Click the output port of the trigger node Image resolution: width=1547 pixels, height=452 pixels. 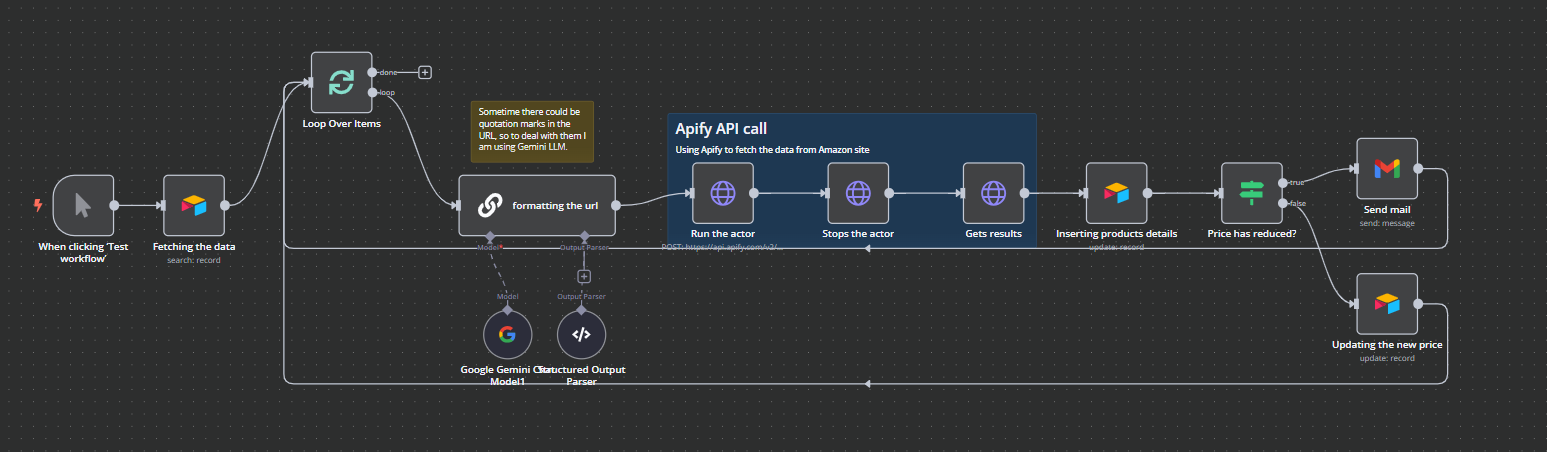point(114,205)
